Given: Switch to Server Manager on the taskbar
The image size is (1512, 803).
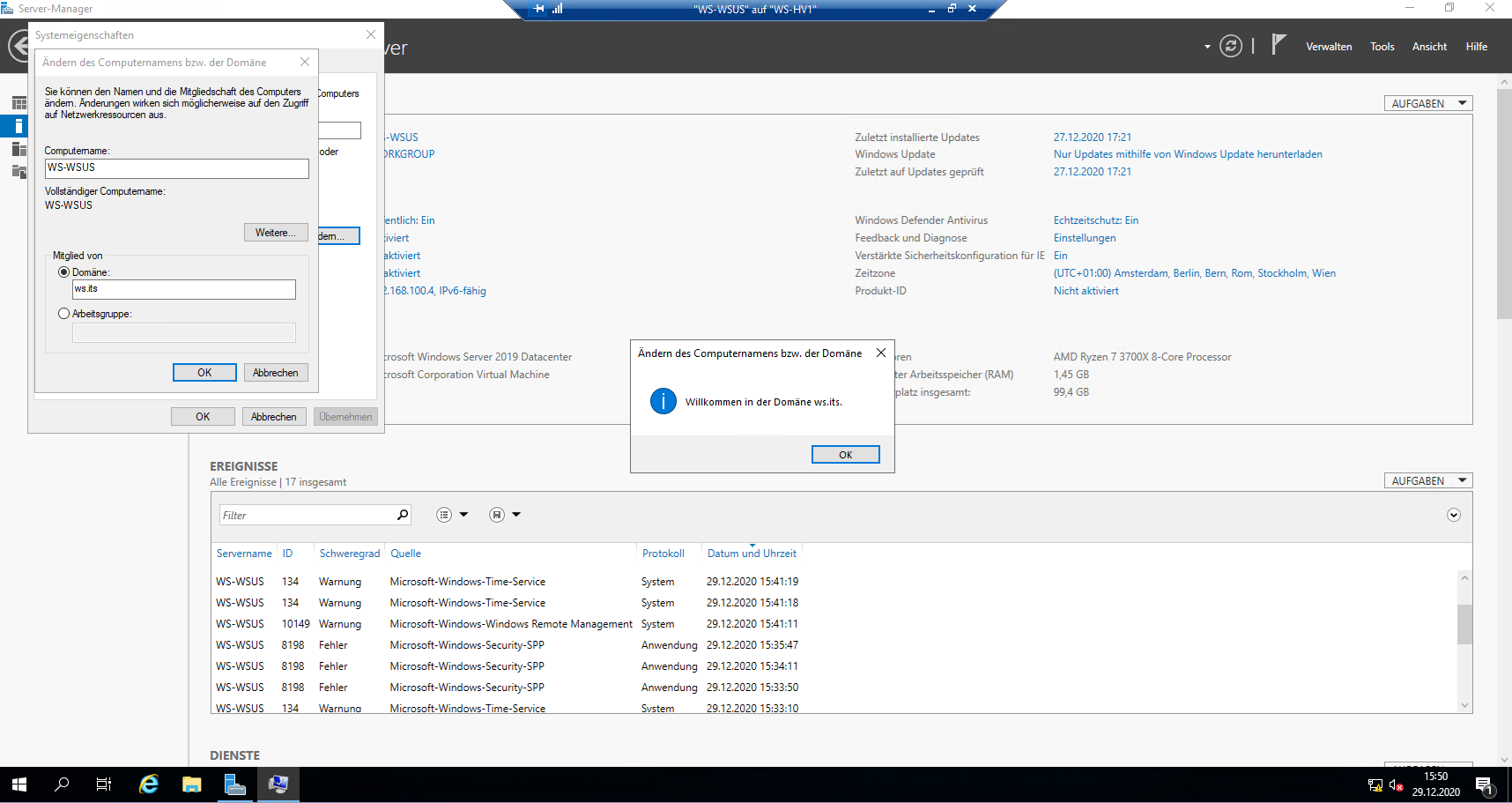Looking at the screenshot, I should click(x=234, y=784).
